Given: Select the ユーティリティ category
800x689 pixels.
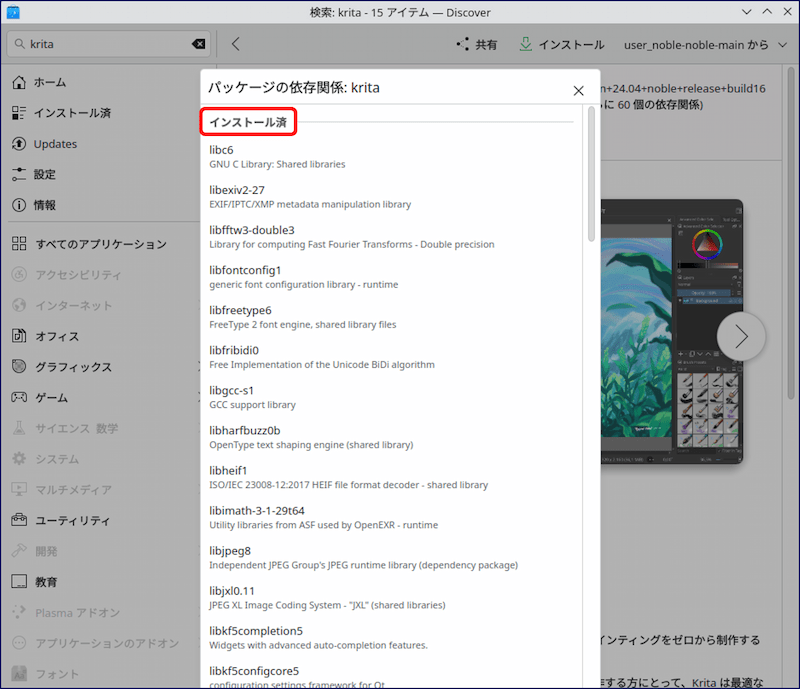Looking at the screenshot, I should [x=73, y=521].
